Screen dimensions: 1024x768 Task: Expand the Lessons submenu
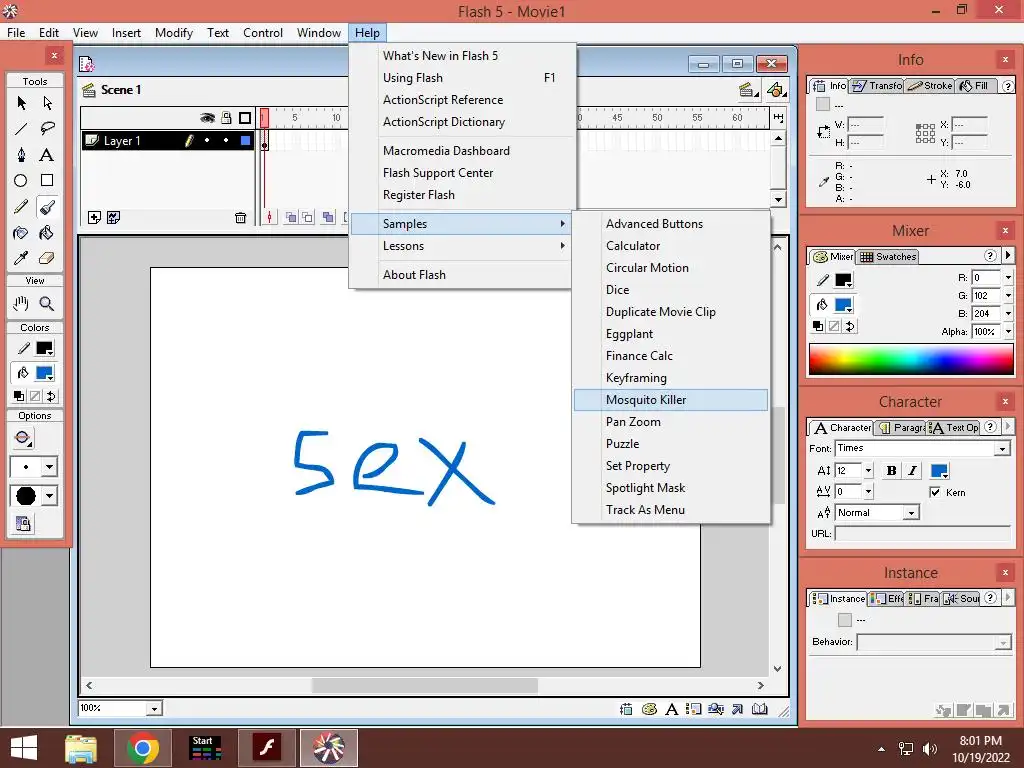[x=462, y=246]
